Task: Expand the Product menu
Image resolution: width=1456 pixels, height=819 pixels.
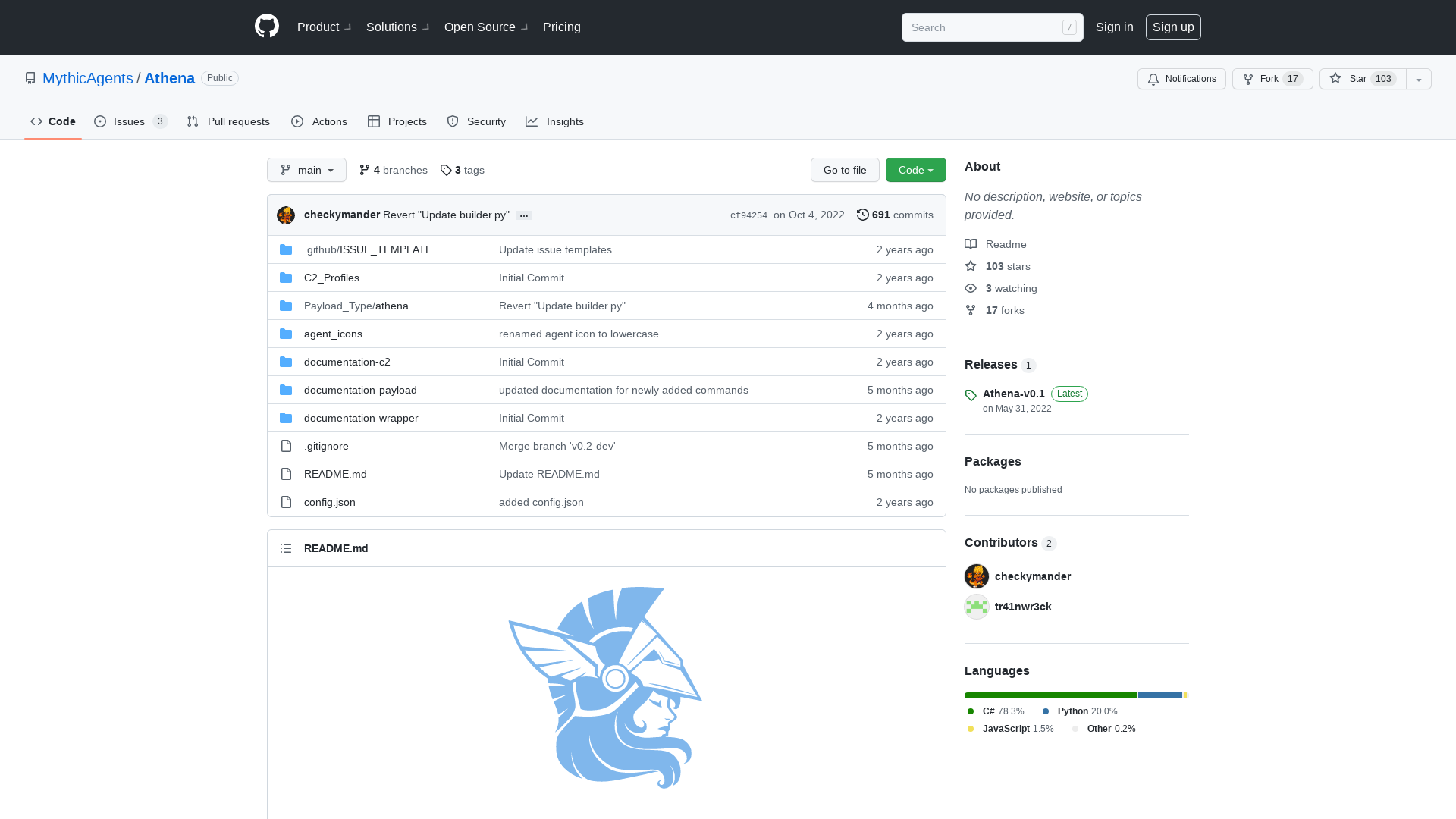Action: coord(324,27)
